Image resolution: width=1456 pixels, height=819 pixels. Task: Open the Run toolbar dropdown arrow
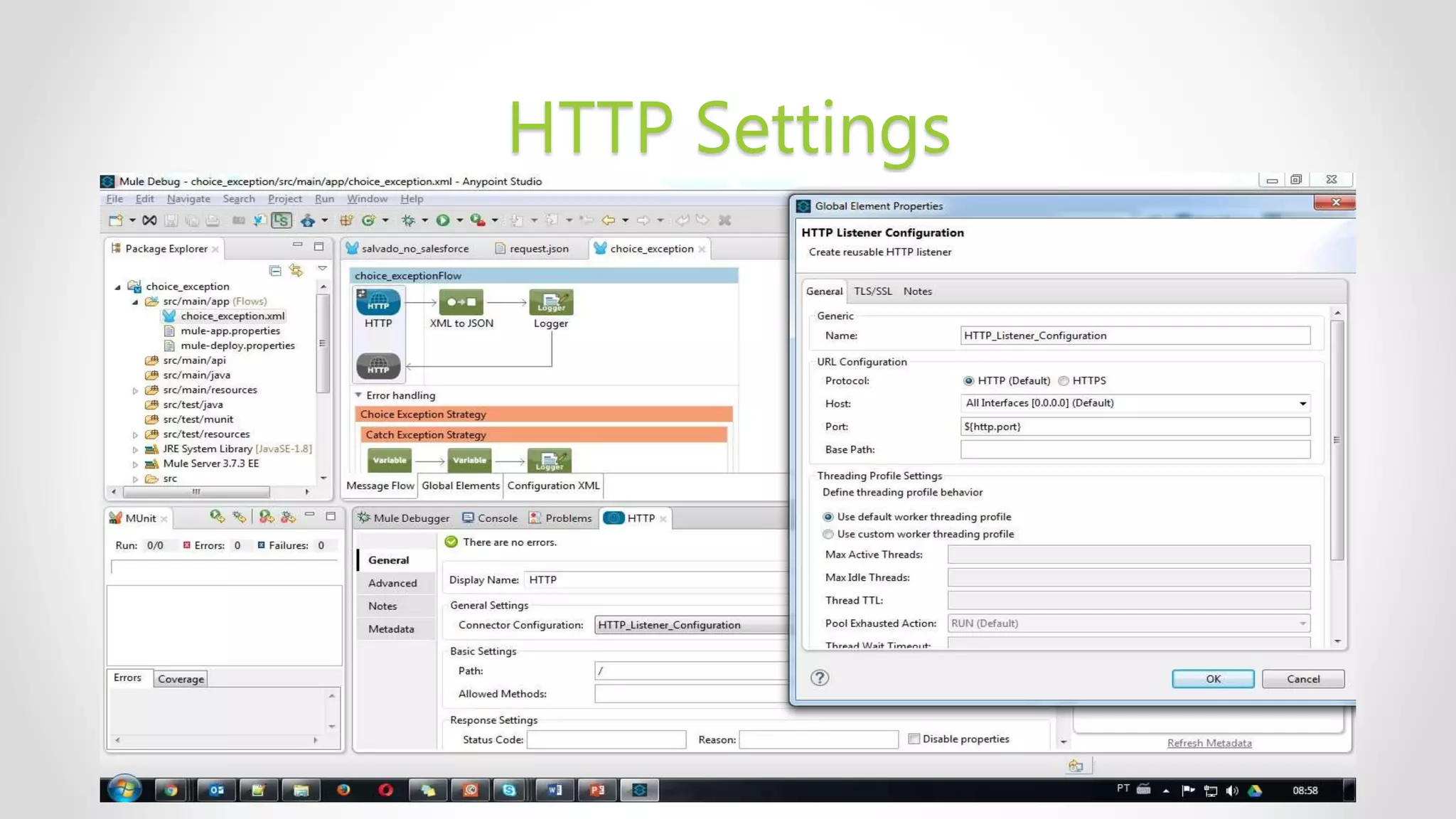[459, 220]
